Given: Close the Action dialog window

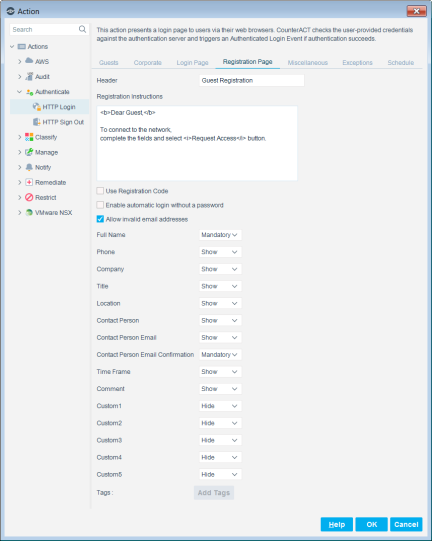Looking at the screenshot, I should (416, 11).
